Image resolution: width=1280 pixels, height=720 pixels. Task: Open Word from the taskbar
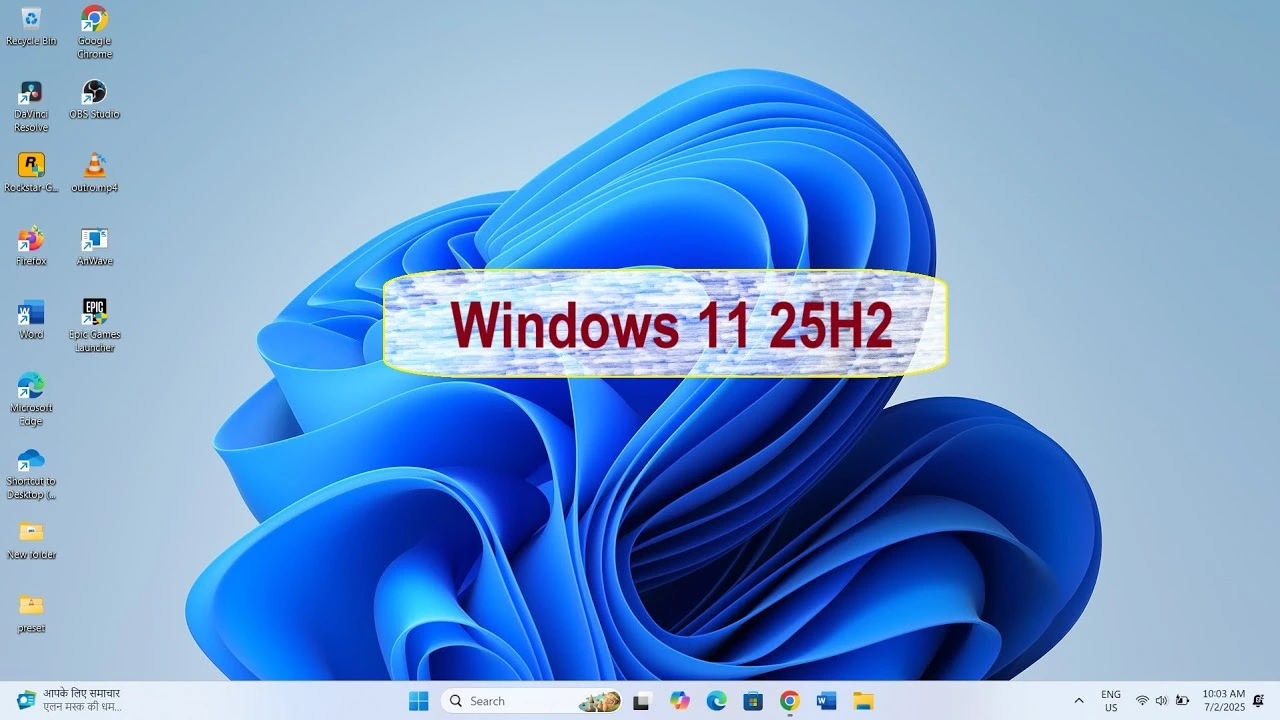826,701
